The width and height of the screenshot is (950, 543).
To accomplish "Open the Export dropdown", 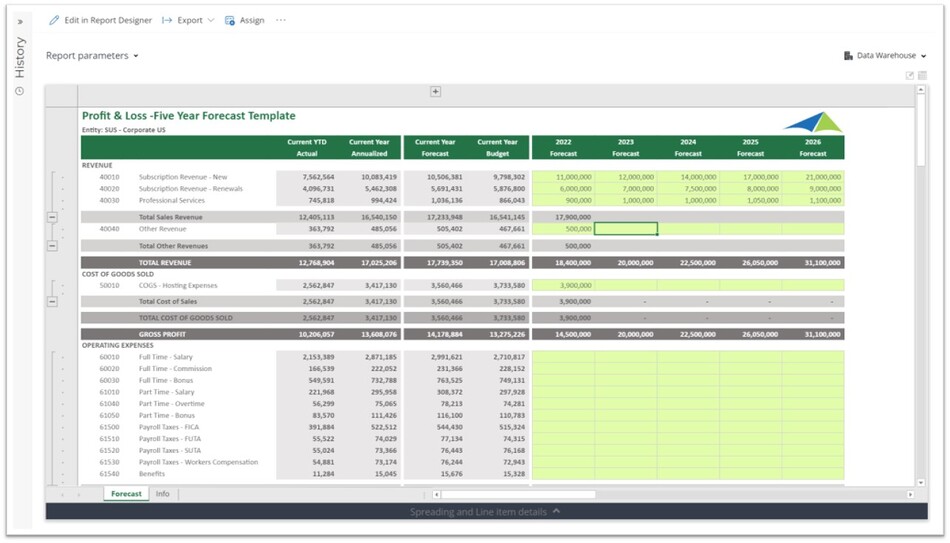I will (x=189, y=20).
